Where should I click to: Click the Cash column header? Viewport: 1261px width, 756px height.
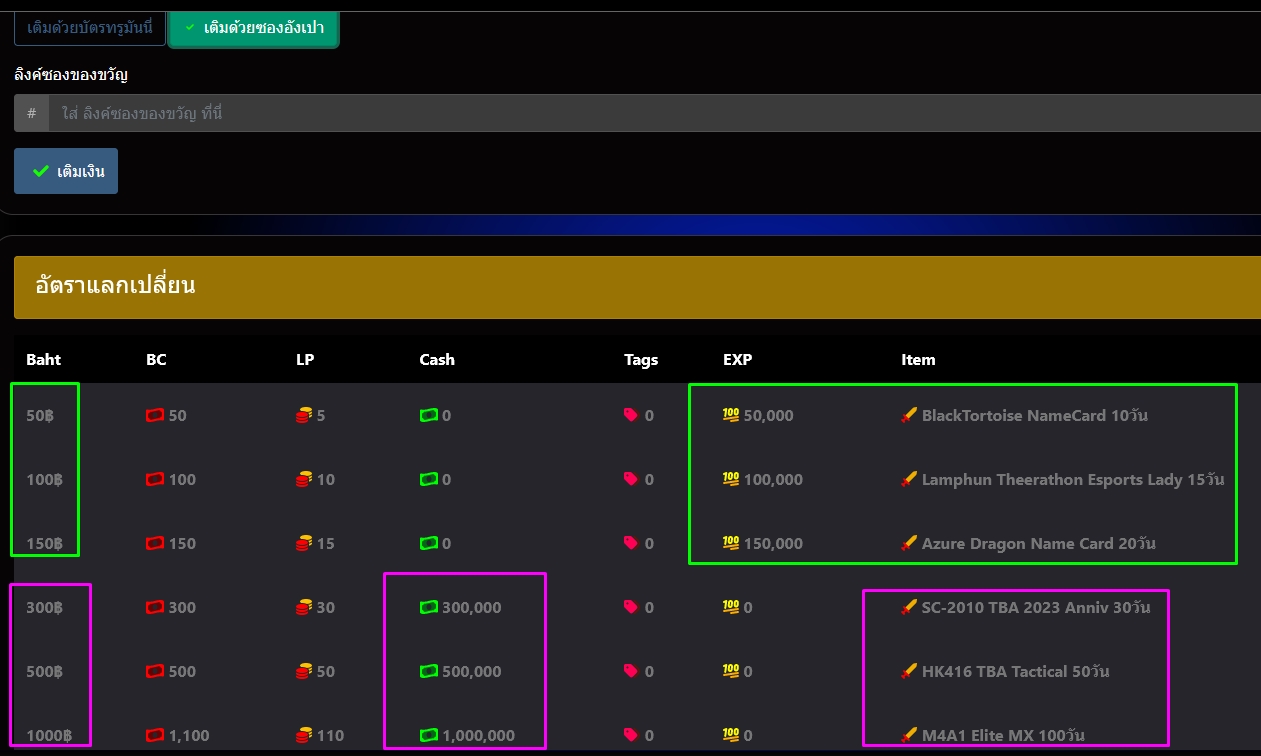437,359
